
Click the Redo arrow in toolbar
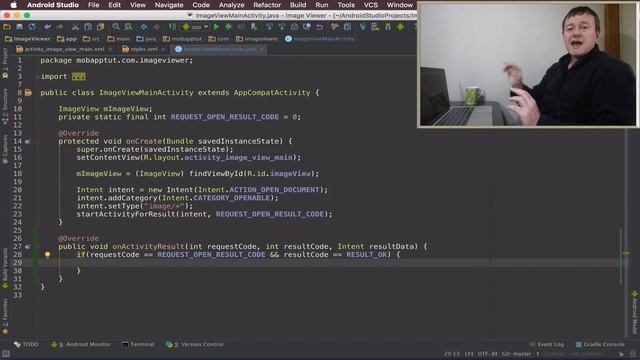coord(60,27)
